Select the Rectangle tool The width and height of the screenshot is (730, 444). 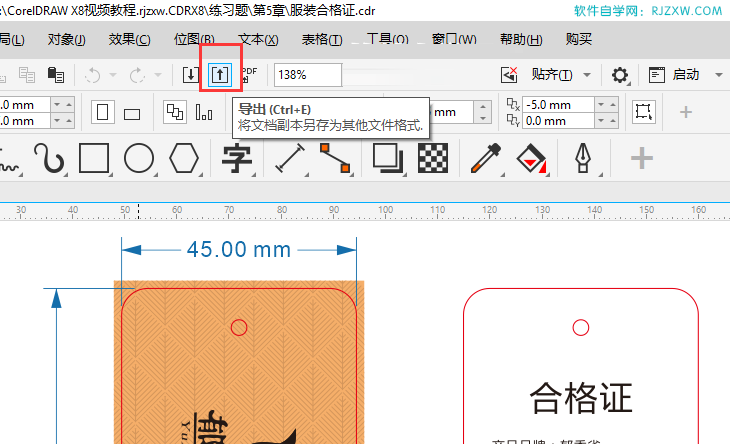click(94, 158)
